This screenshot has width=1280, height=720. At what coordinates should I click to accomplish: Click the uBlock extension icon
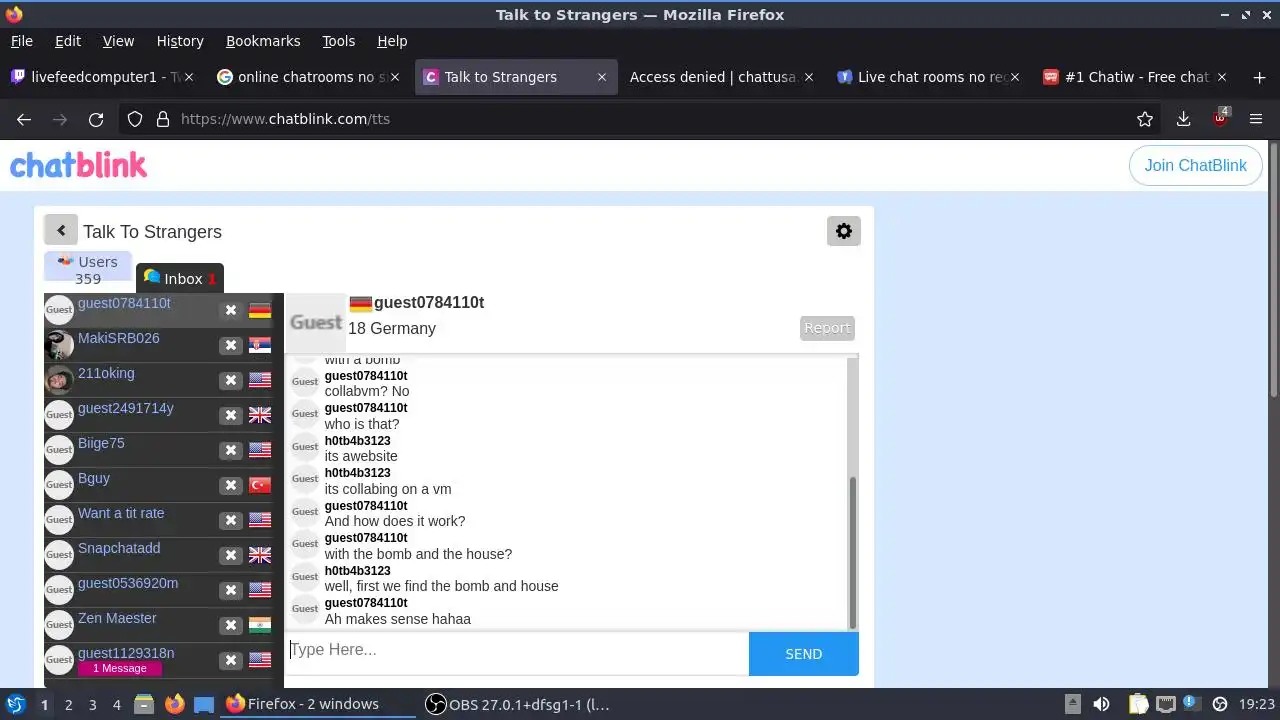point(1220,119)
